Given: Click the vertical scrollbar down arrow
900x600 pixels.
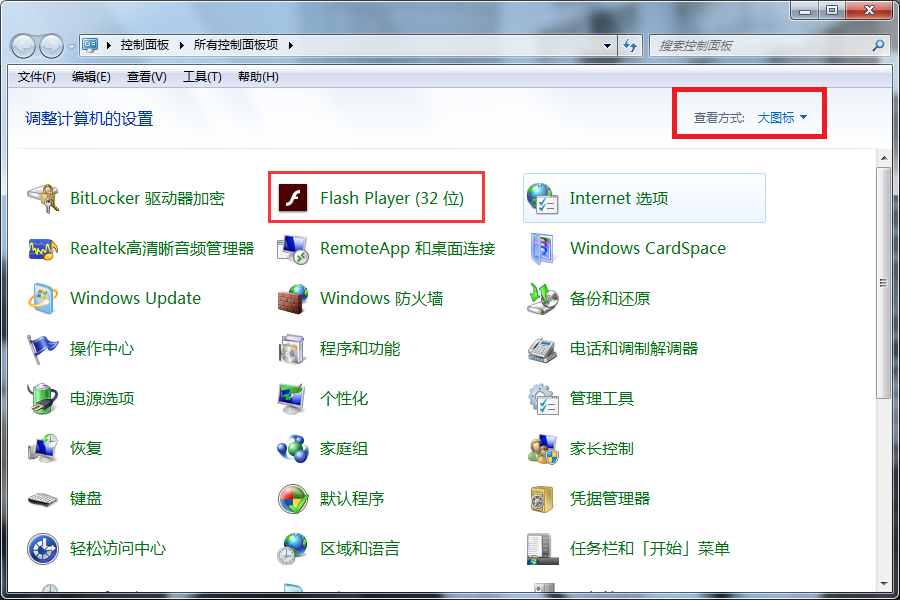Looking at the screenshot, I should click(x=883, y=583).
